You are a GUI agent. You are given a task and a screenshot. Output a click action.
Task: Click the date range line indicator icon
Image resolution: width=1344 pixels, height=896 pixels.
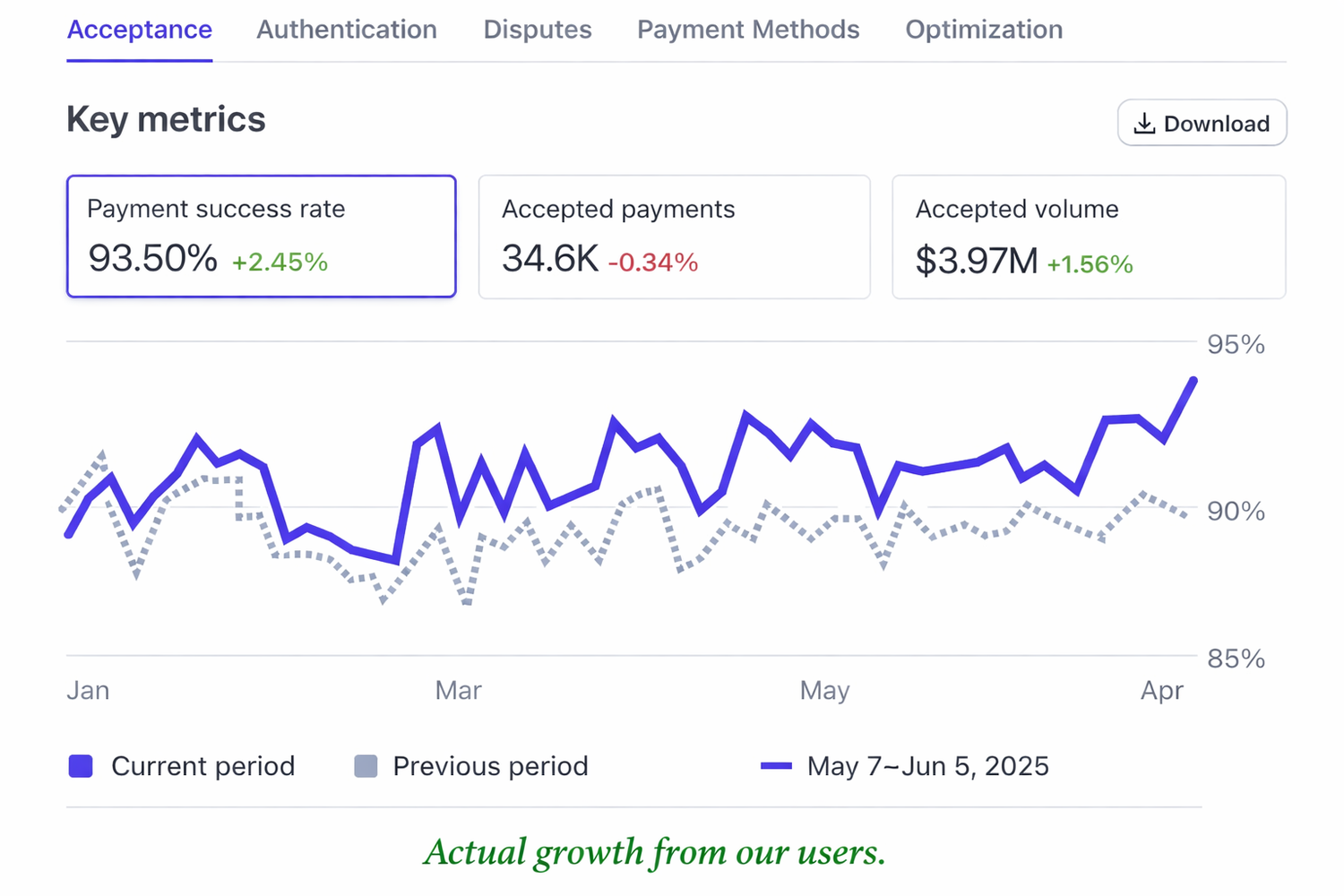click(776, 766)
